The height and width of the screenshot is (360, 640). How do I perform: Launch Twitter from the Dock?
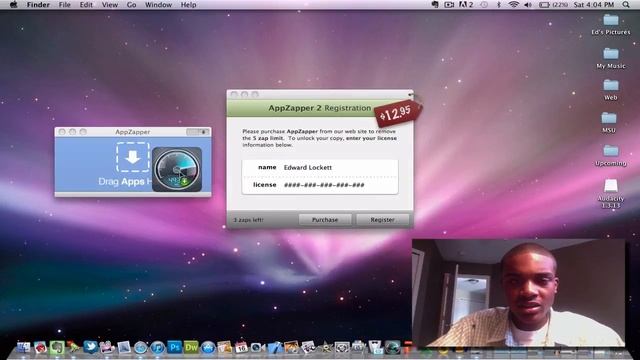[90, 347]
